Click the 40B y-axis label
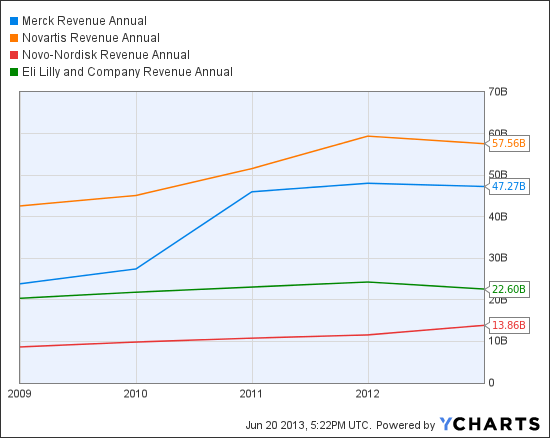This screenshot has height=438, width=550. click(498, 217)
